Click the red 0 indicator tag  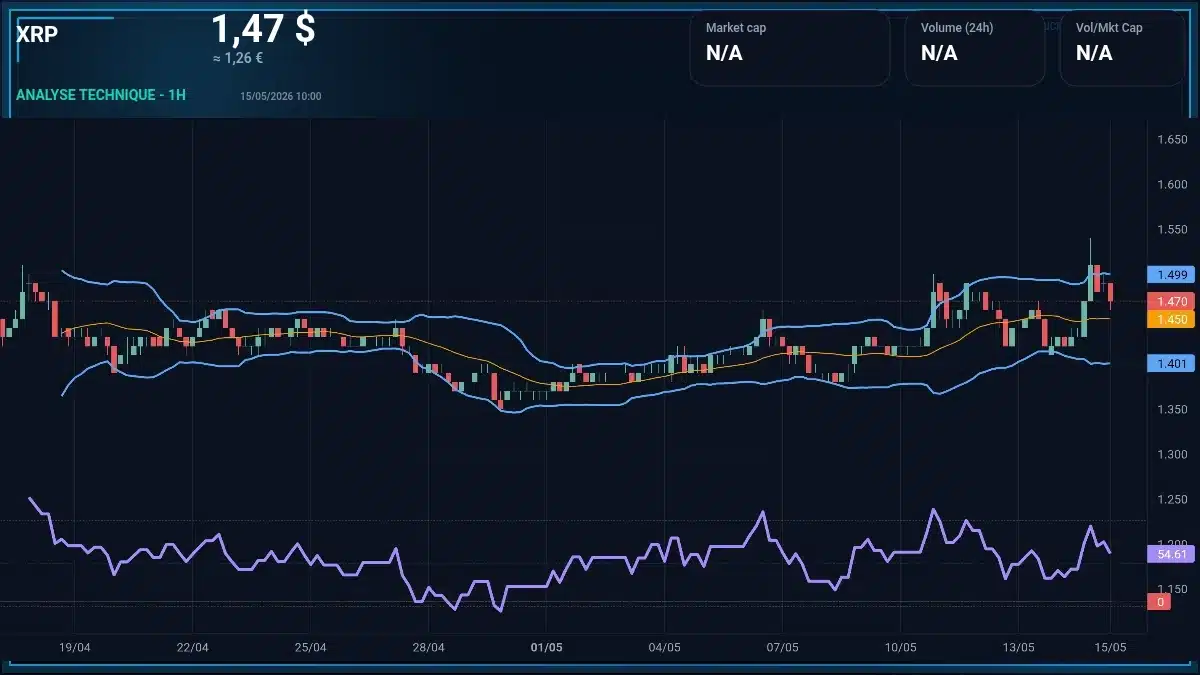click(x=1160, y=602)
